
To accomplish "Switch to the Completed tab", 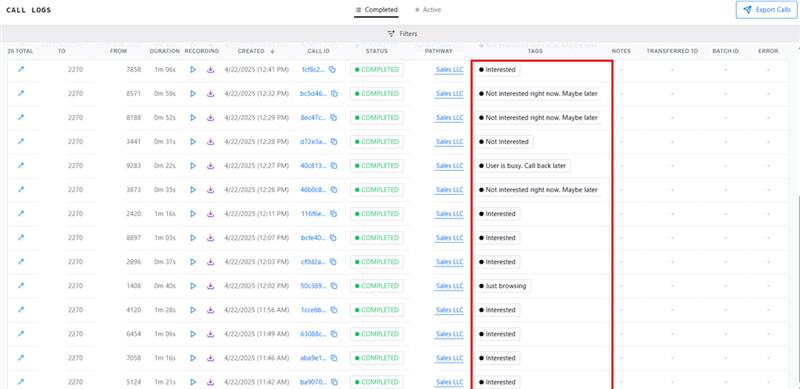I will coord(377,10).
